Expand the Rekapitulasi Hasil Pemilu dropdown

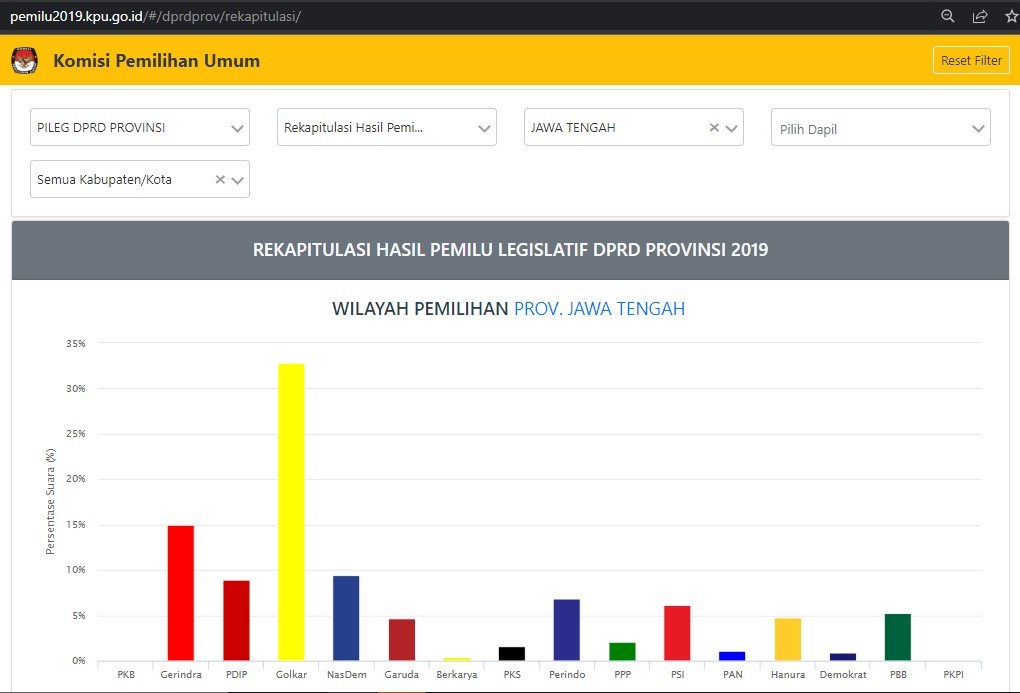click(x=484, y=128)
